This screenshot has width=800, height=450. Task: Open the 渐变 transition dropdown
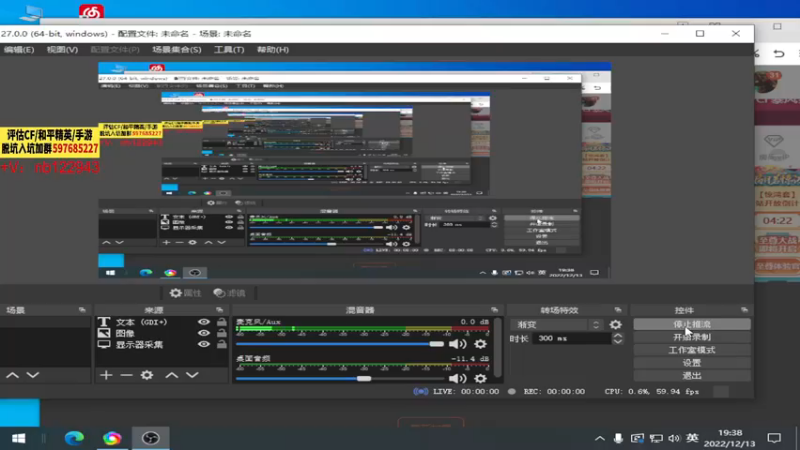pyautogui.click(x=557, y=324)
